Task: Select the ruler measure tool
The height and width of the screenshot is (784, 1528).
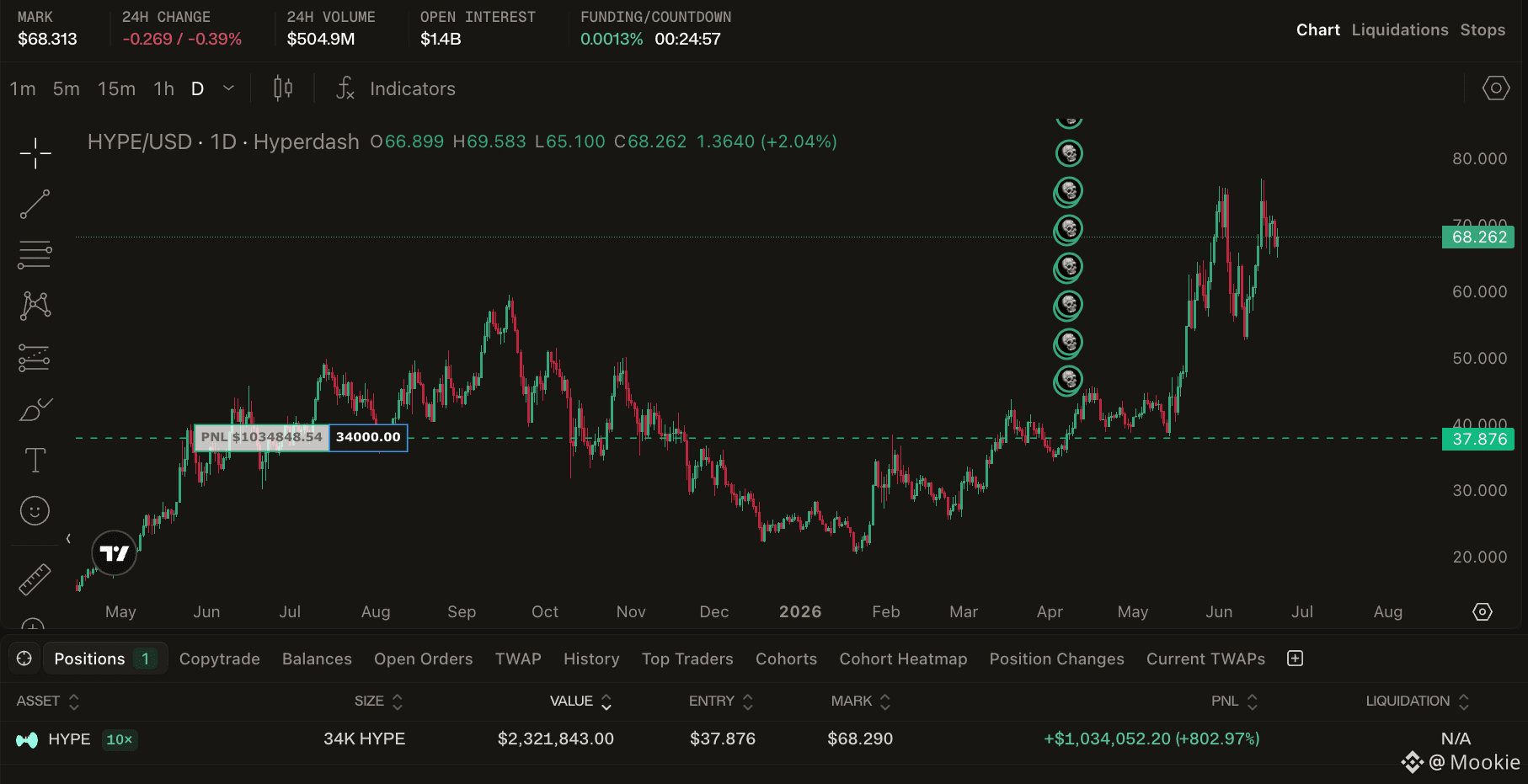Action: pyautogui.click(x=35, y=579)
